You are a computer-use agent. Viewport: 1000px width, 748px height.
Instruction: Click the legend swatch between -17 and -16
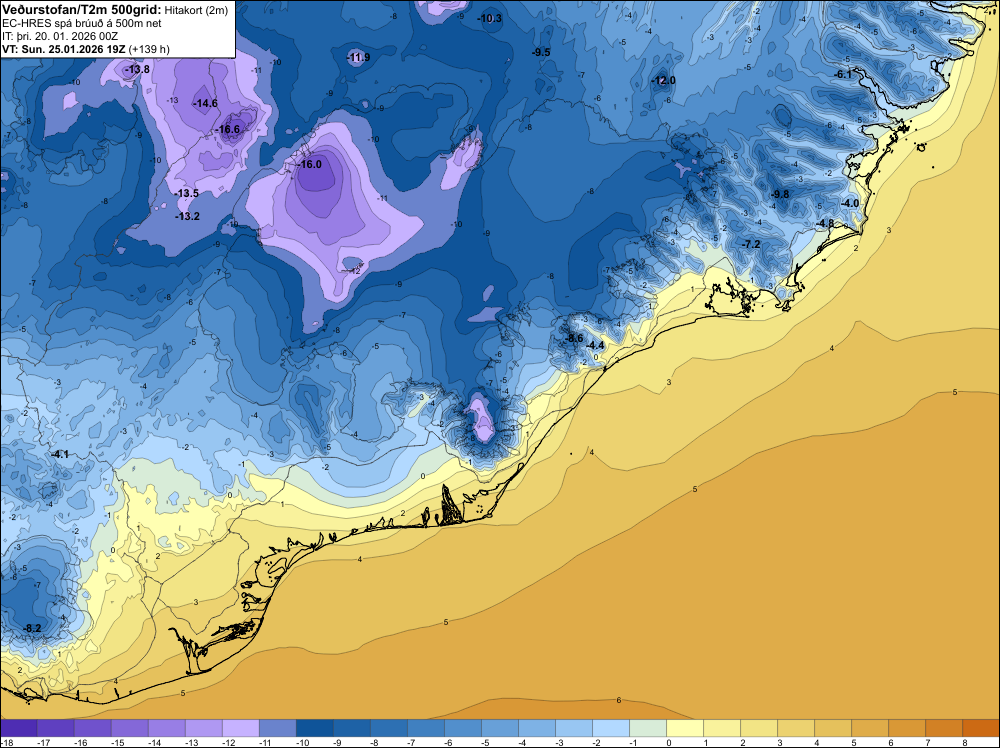(x=55, y=728)
